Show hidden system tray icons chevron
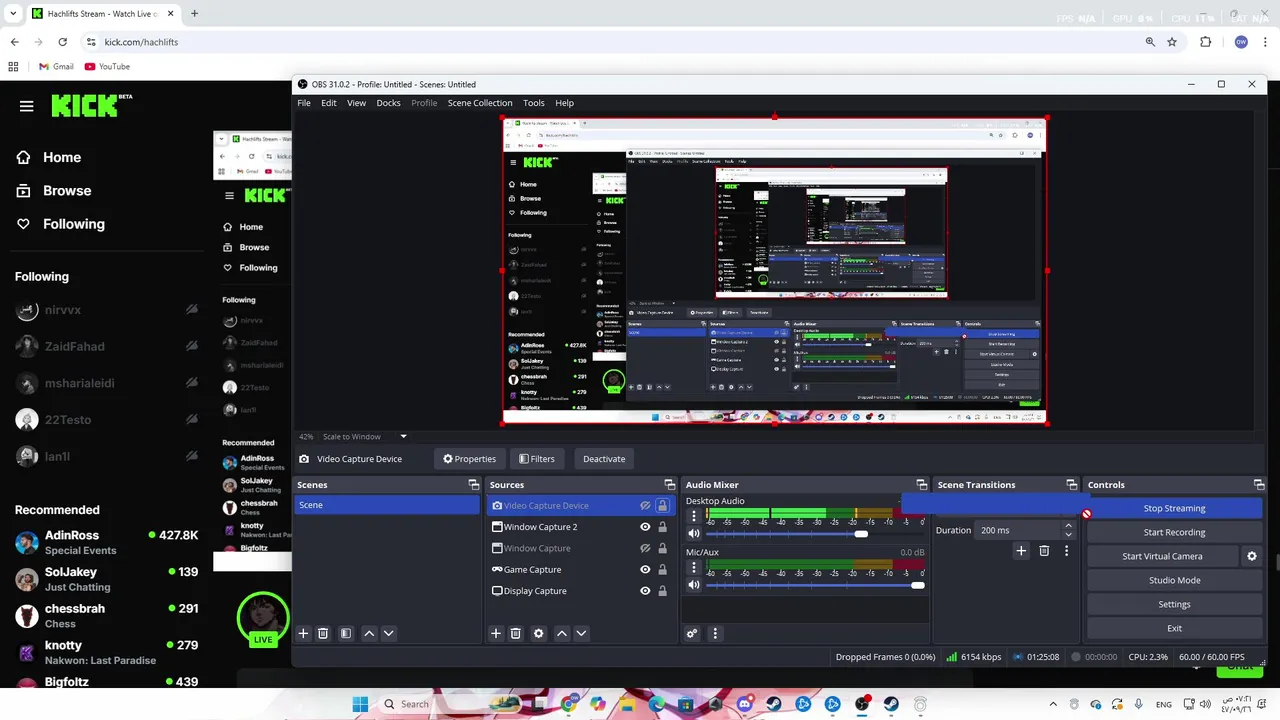The height and width of the screenshot is (720, 1280). pyautogui.click(x=1053, y=704)
